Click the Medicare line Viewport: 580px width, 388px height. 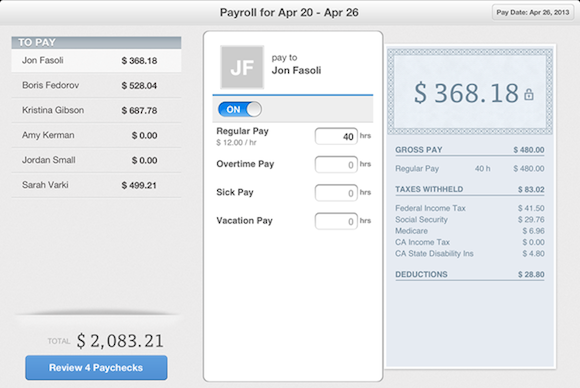[470, 231]
